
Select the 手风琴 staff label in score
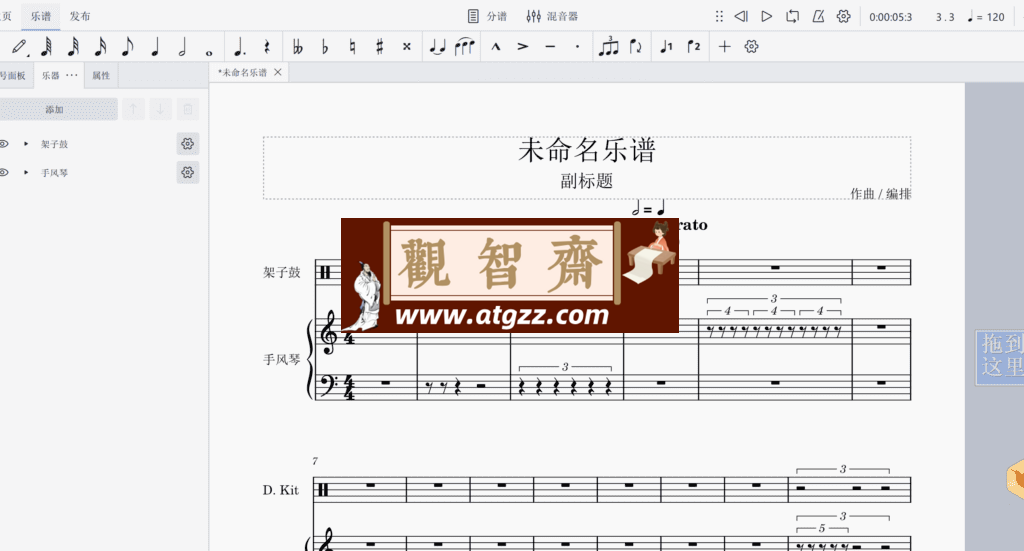[x=282, y=360]
